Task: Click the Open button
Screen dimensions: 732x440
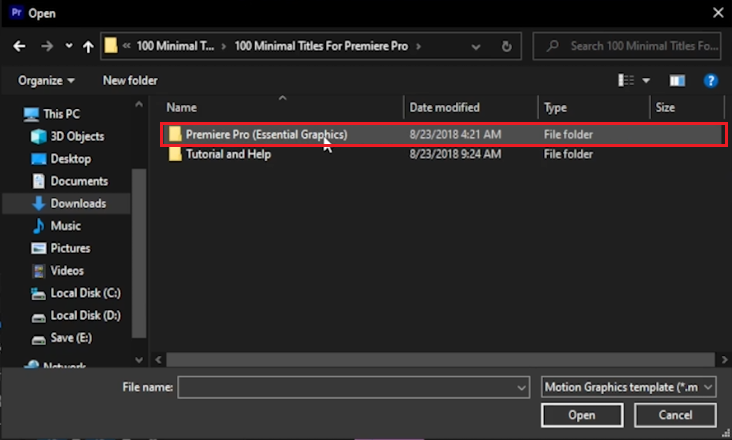Action: click(582, 415)
